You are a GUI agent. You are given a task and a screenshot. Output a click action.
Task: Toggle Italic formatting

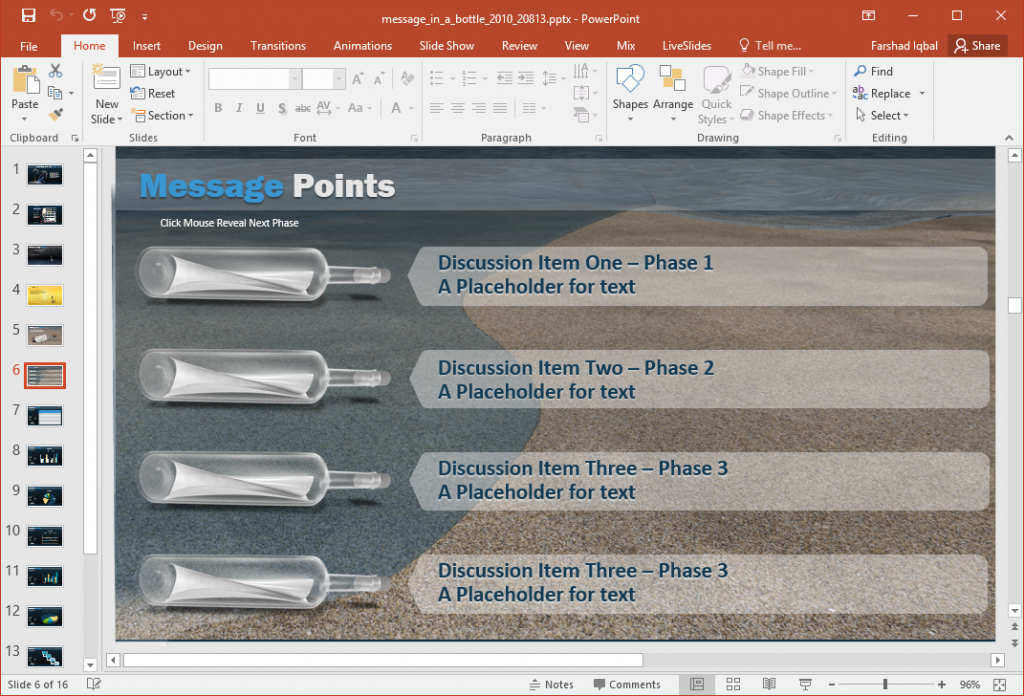coord(239,108)
